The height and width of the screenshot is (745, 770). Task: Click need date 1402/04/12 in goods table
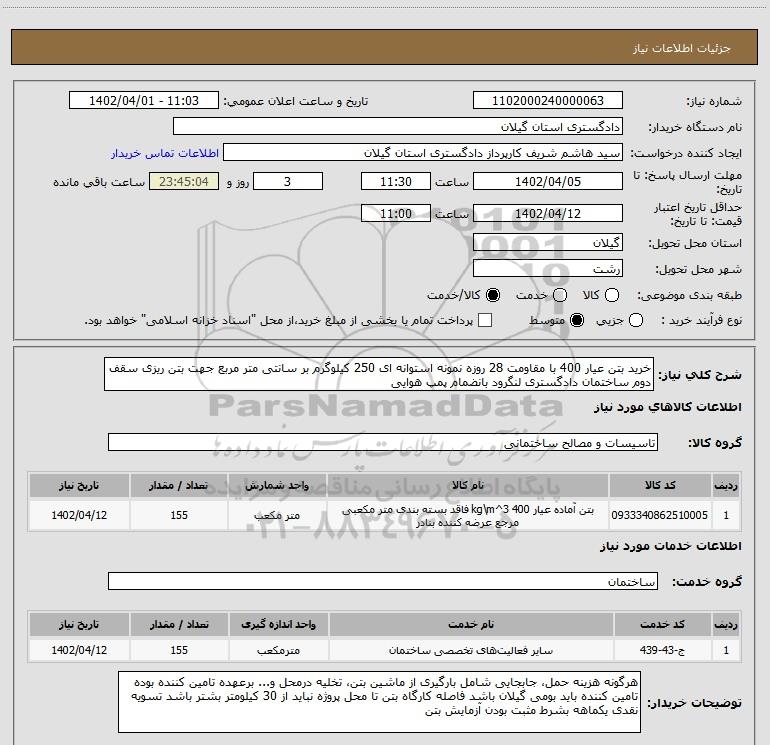coord(79,515)
